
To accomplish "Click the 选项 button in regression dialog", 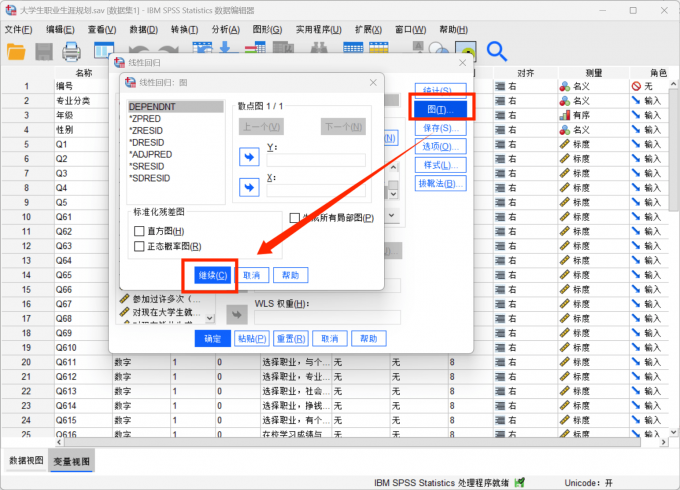I will [440, 147].
